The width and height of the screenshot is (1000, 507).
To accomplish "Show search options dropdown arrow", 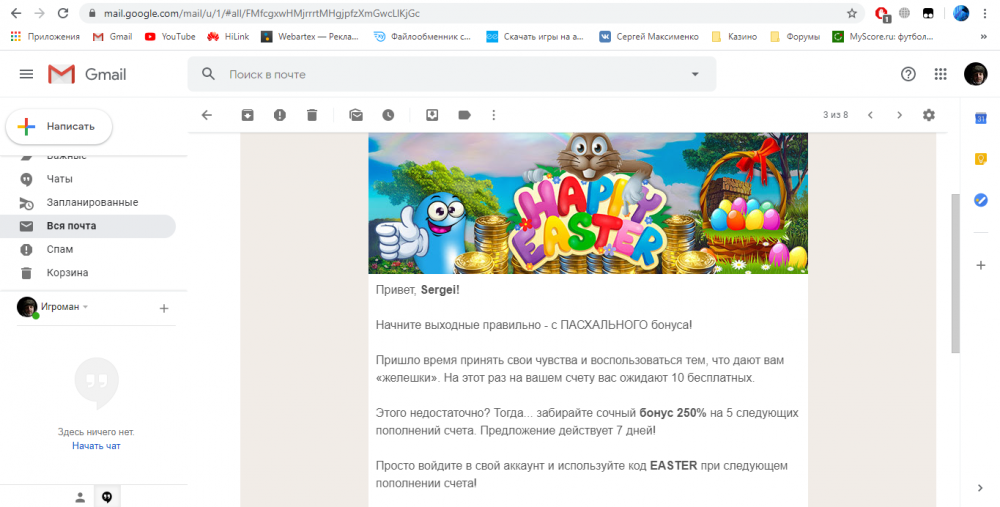I will point(695,74).
